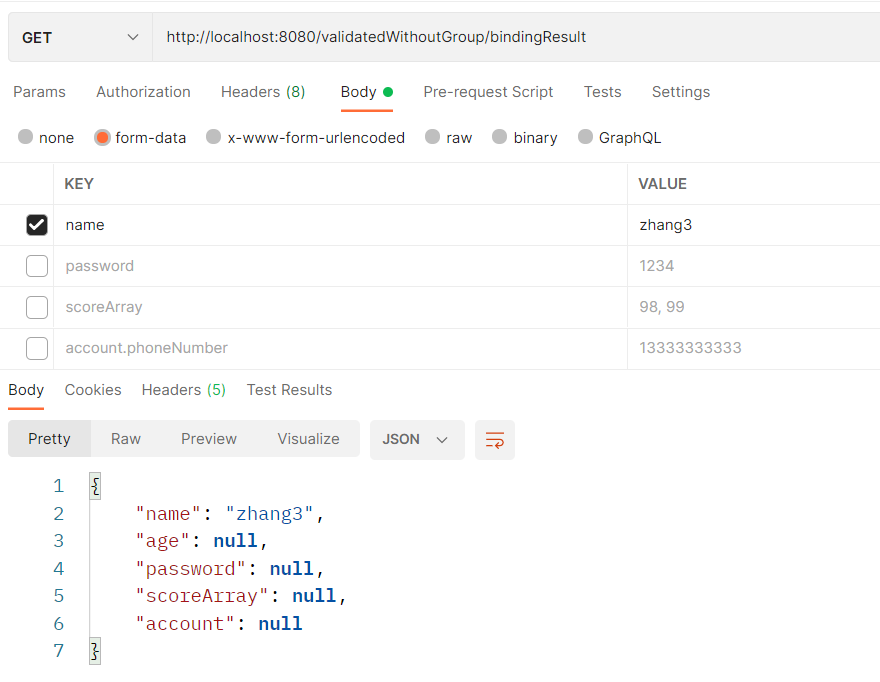This screenshot has height=682, width=880.
Task: Check the scoreArray row checkbox
Action: click(37, 308)
